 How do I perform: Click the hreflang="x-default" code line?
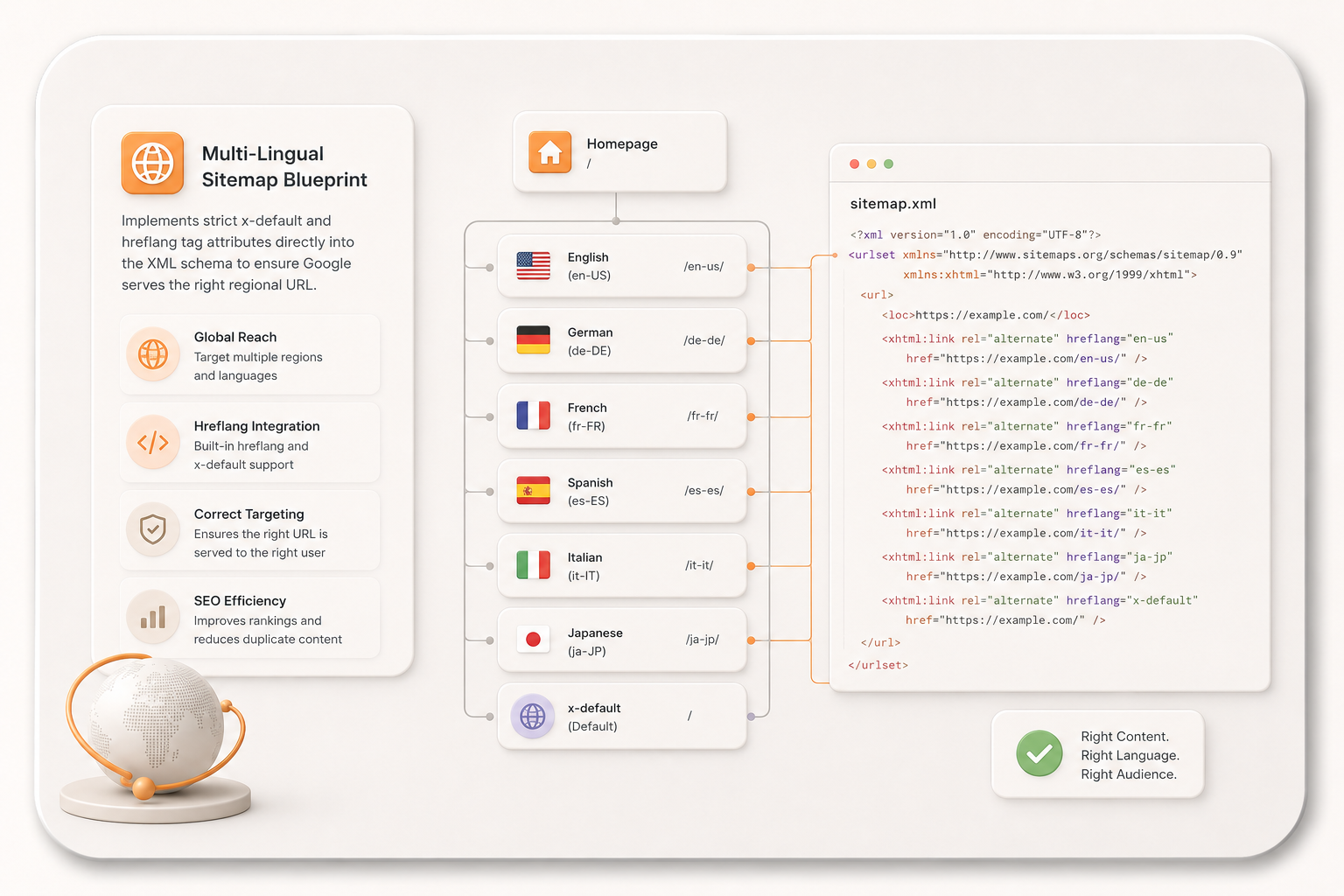pyautogui.click(x=1040, y=600)
